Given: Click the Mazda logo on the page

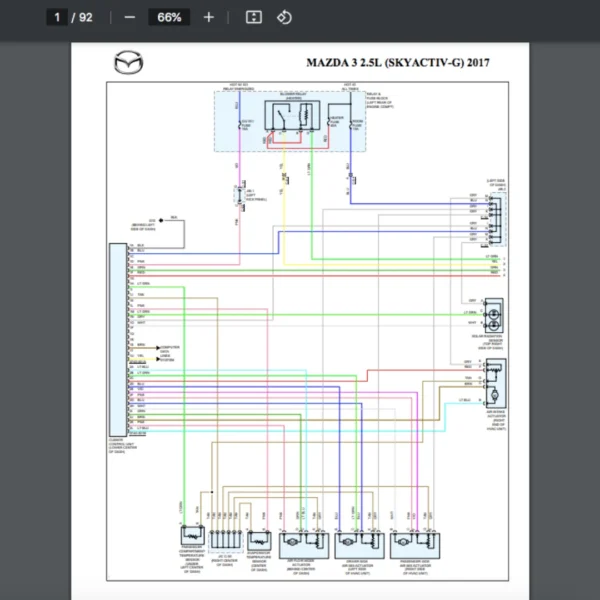Looking at the screenshot, I should (x=128, y=63).
